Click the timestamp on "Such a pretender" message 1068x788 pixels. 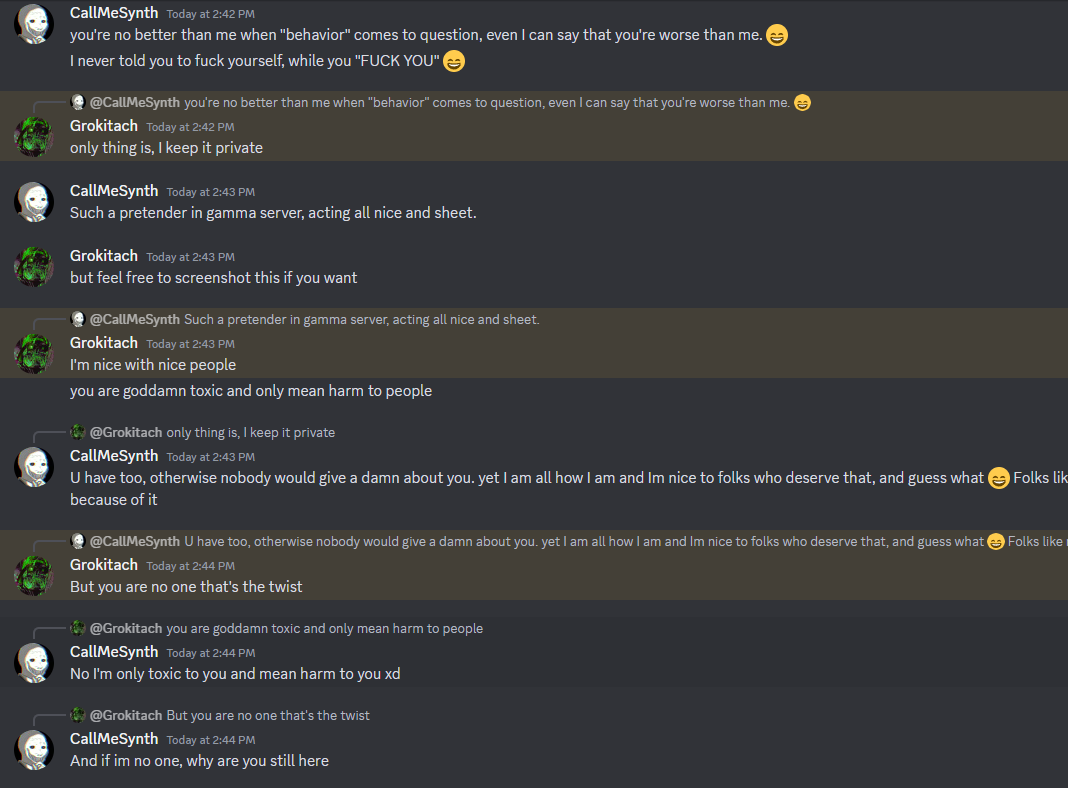click(x=210, y=192)
